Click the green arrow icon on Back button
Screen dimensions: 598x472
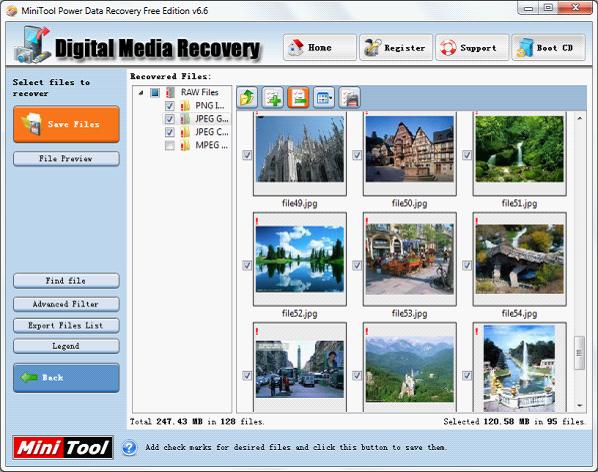pyautogui.click(x=29, y=377)
